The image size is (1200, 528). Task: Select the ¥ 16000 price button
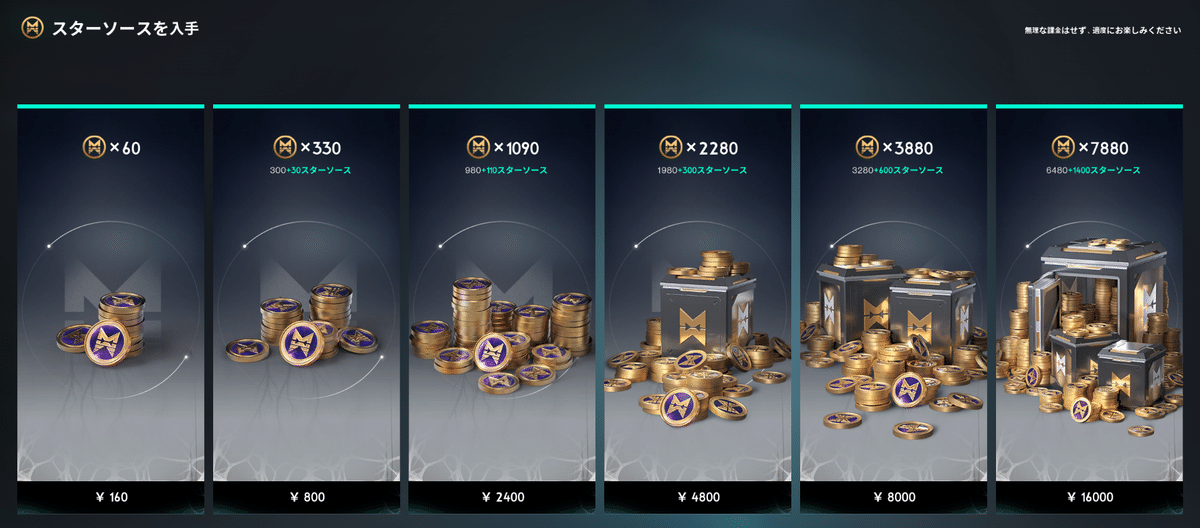[x=1089, y=496]
